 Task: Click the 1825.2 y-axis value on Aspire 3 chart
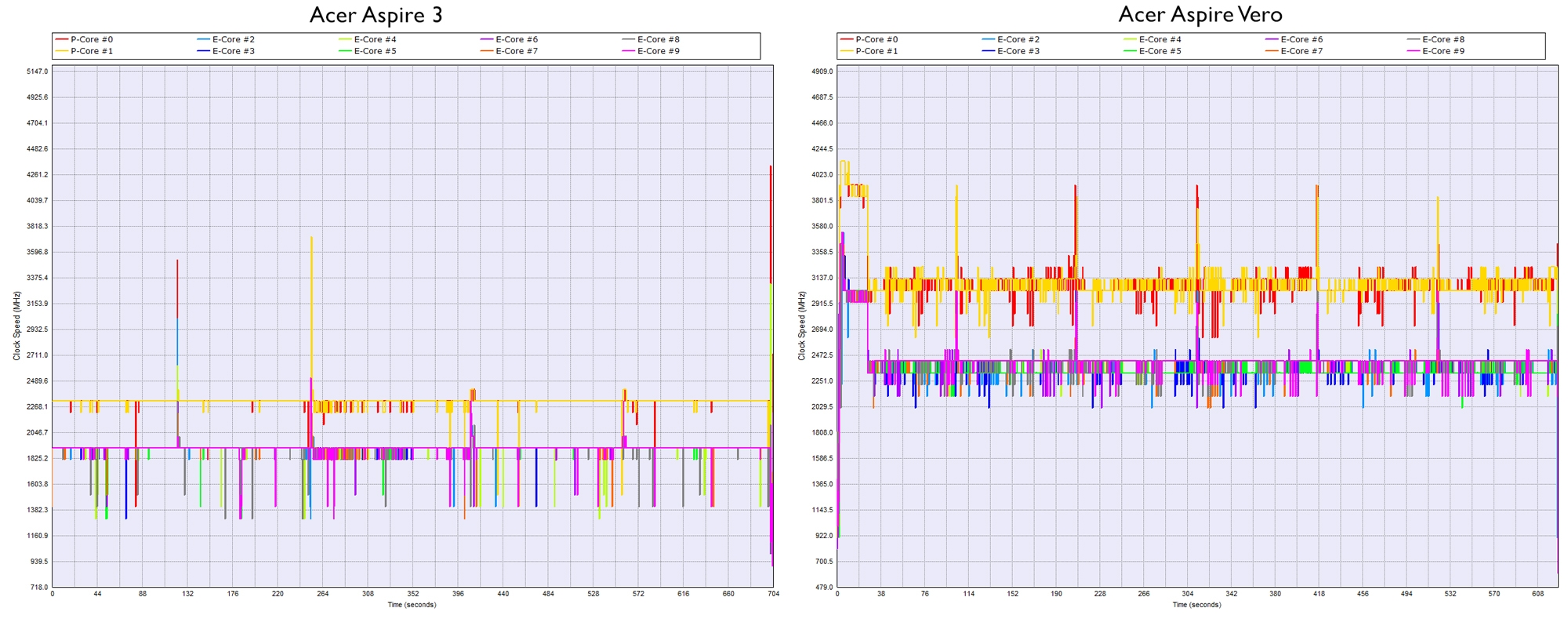[x=38, y=458]
